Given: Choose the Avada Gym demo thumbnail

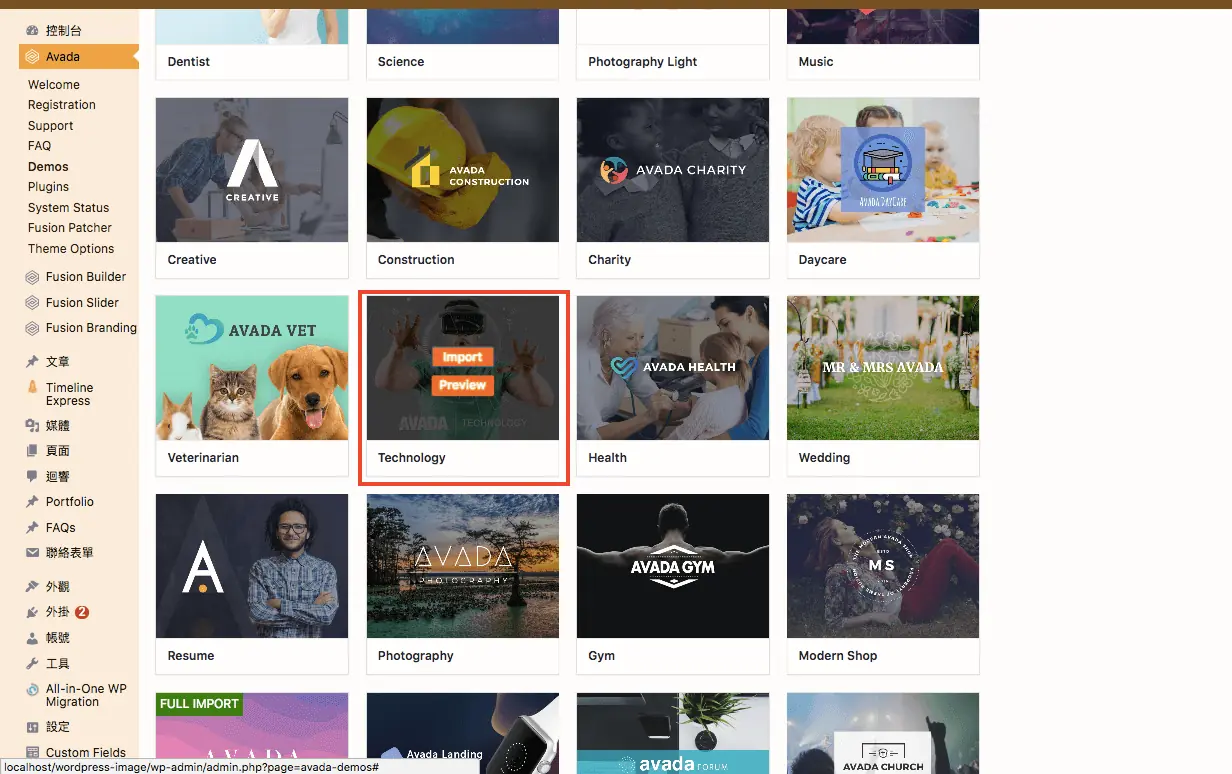Looking at the screenshot, I should click(x=673, y=566).
